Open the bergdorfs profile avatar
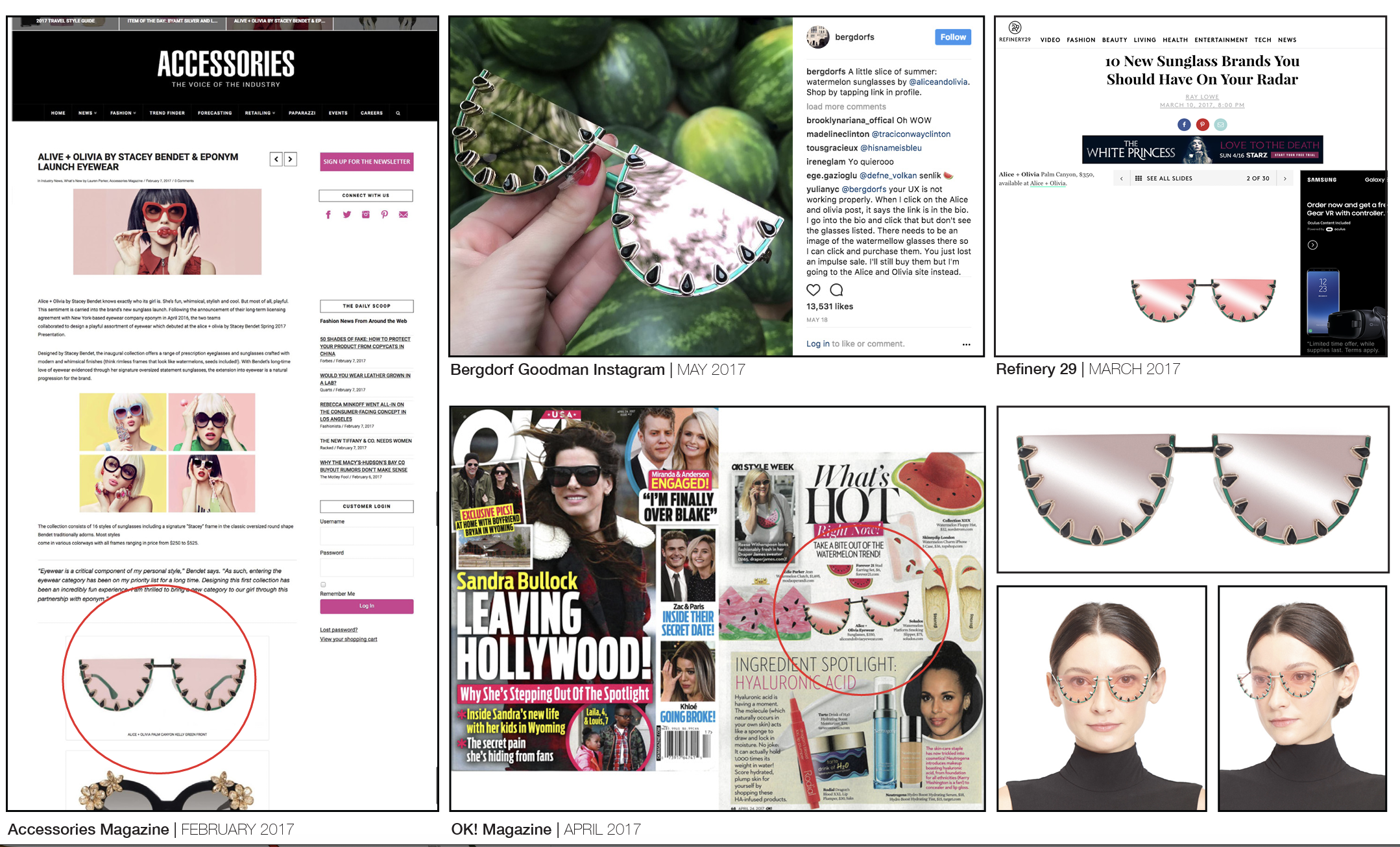 pos(818,37)
